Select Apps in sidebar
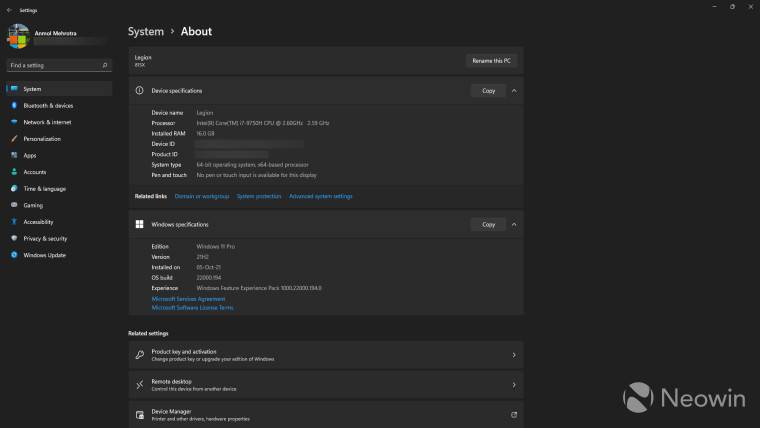The width and height of the screenshot is (760, 428). click(59, 155)
